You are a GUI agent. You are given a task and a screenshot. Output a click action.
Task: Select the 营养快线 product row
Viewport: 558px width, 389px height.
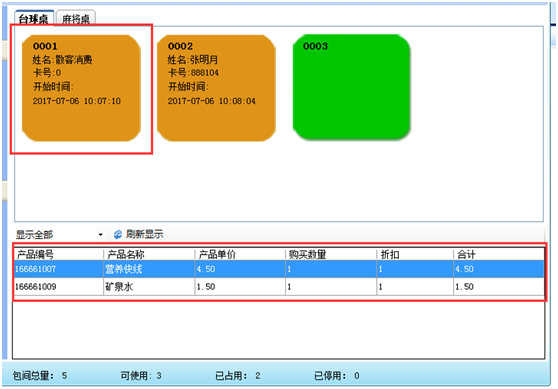[279, 269]
